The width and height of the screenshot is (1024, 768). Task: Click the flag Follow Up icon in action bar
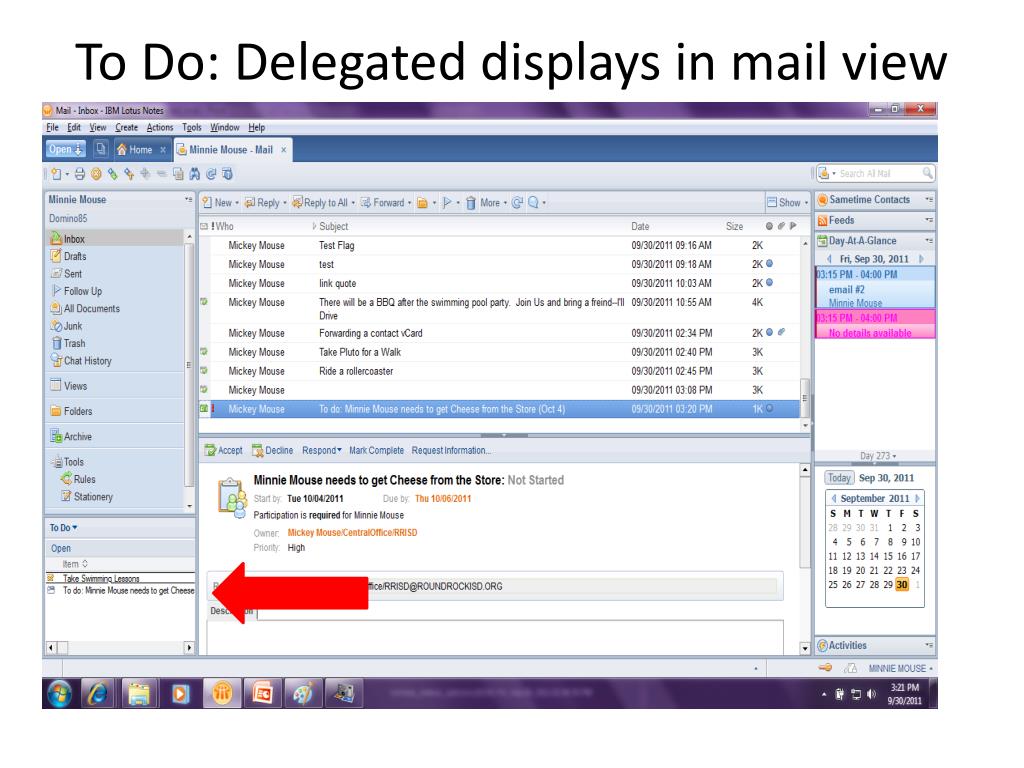[447, 203]
